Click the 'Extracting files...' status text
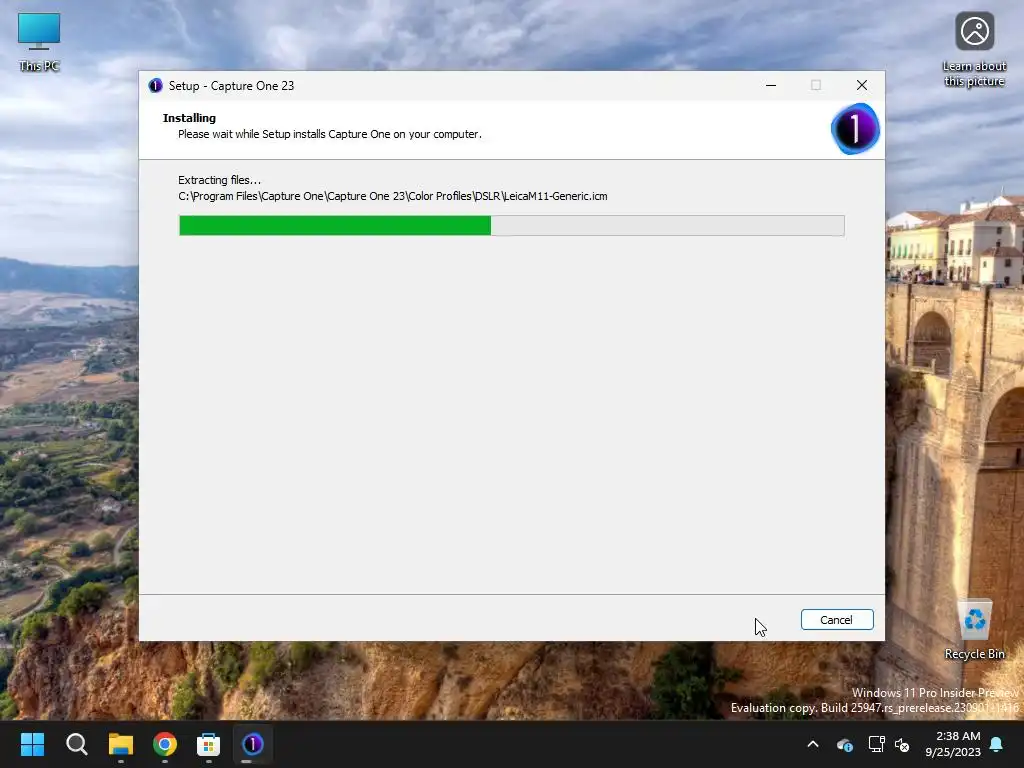 point(219,180)
